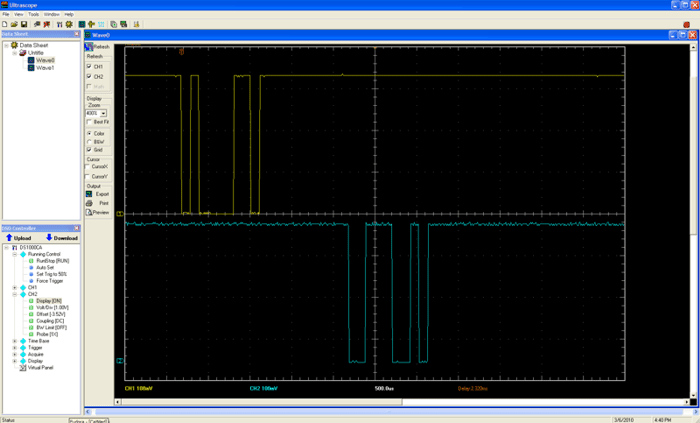Image resolution: width=700 pixels, height=423 pixels.
Task: Select the B&W display radio button
Action: (89, 141)
